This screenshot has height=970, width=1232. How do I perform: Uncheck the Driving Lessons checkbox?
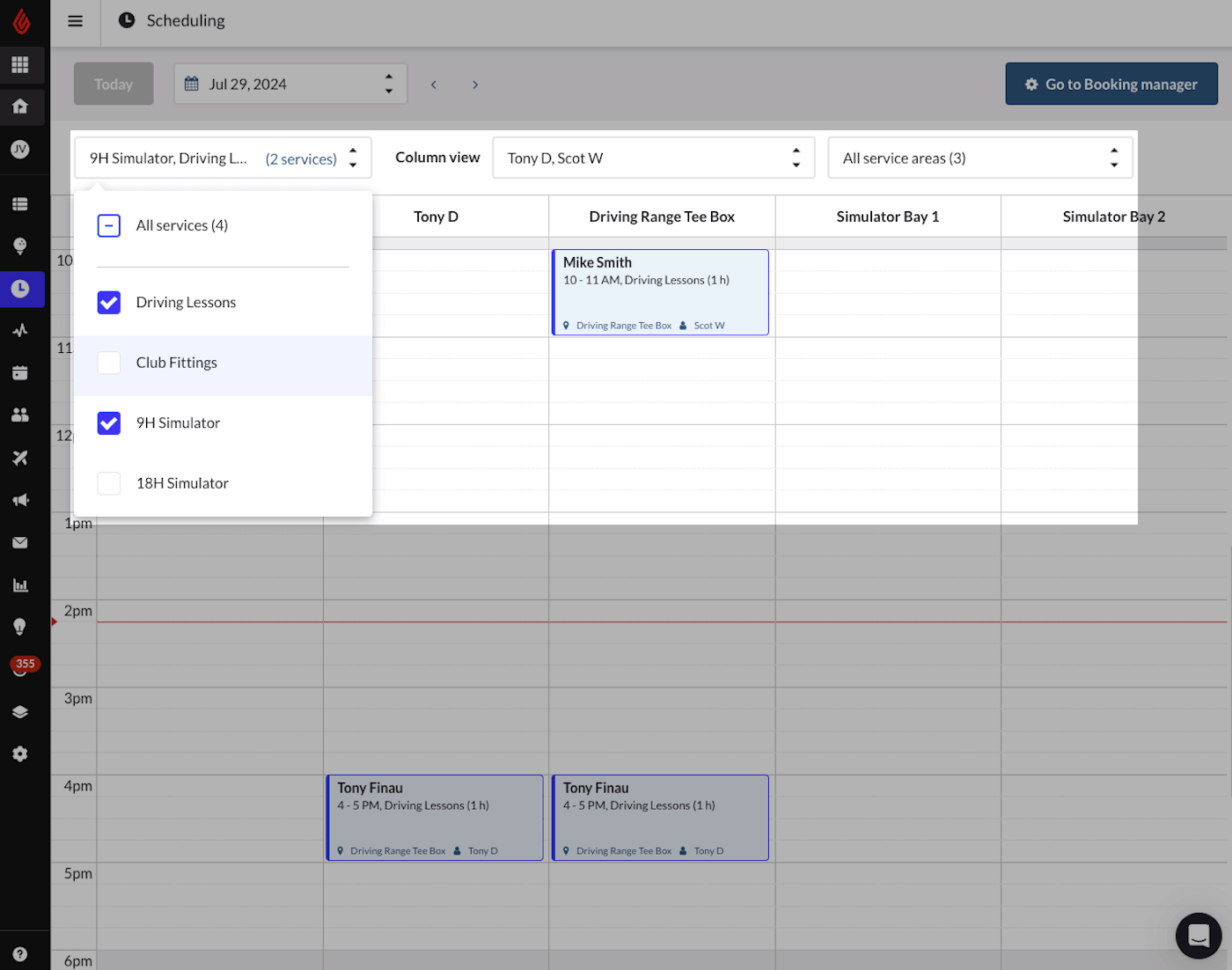[109, 302]
